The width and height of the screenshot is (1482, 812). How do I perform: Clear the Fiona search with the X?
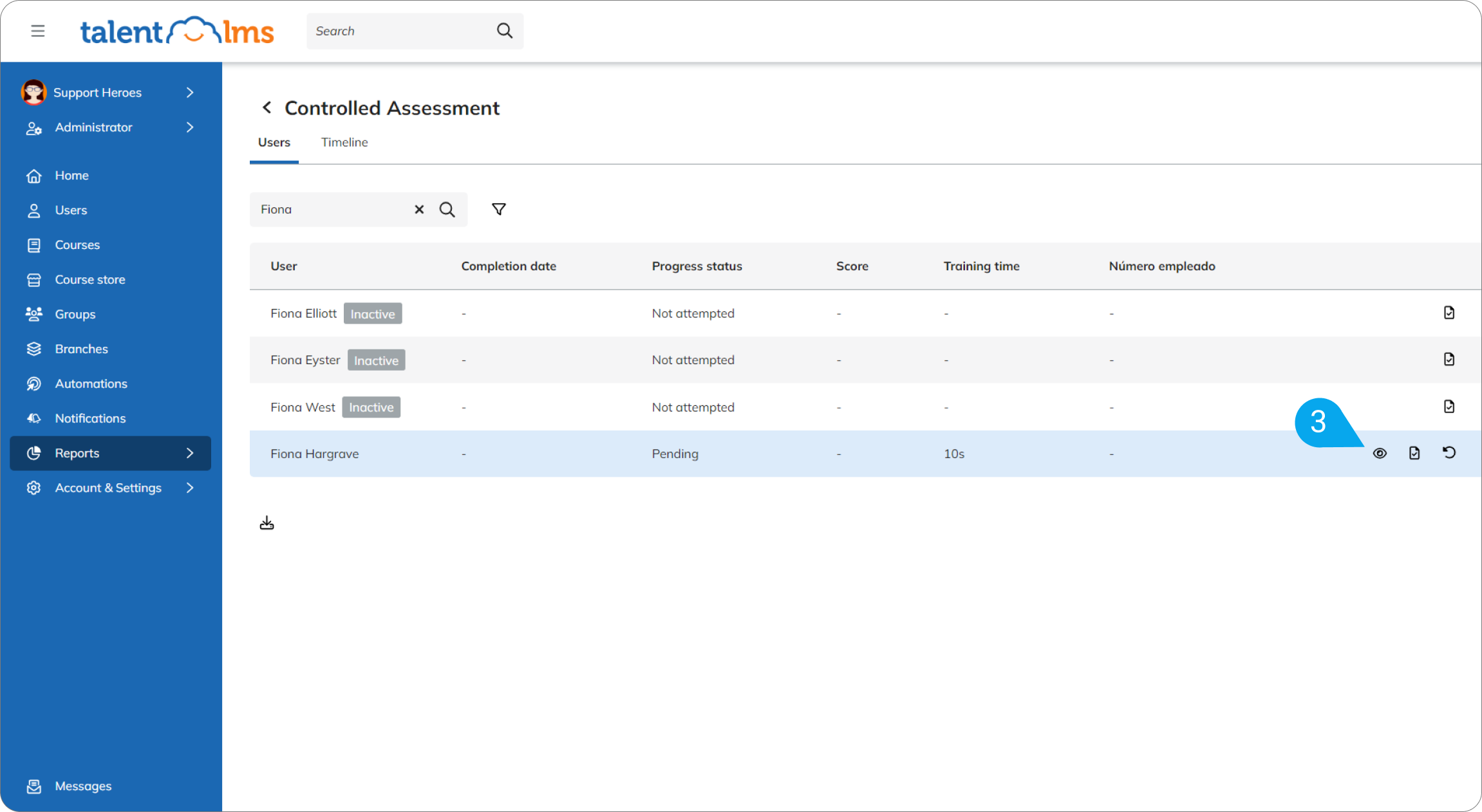[x=419, y=210]
